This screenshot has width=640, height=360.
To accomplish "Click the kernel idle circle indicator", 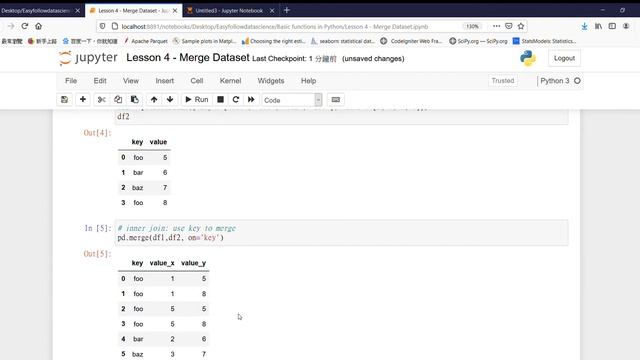I will point(577,81).
